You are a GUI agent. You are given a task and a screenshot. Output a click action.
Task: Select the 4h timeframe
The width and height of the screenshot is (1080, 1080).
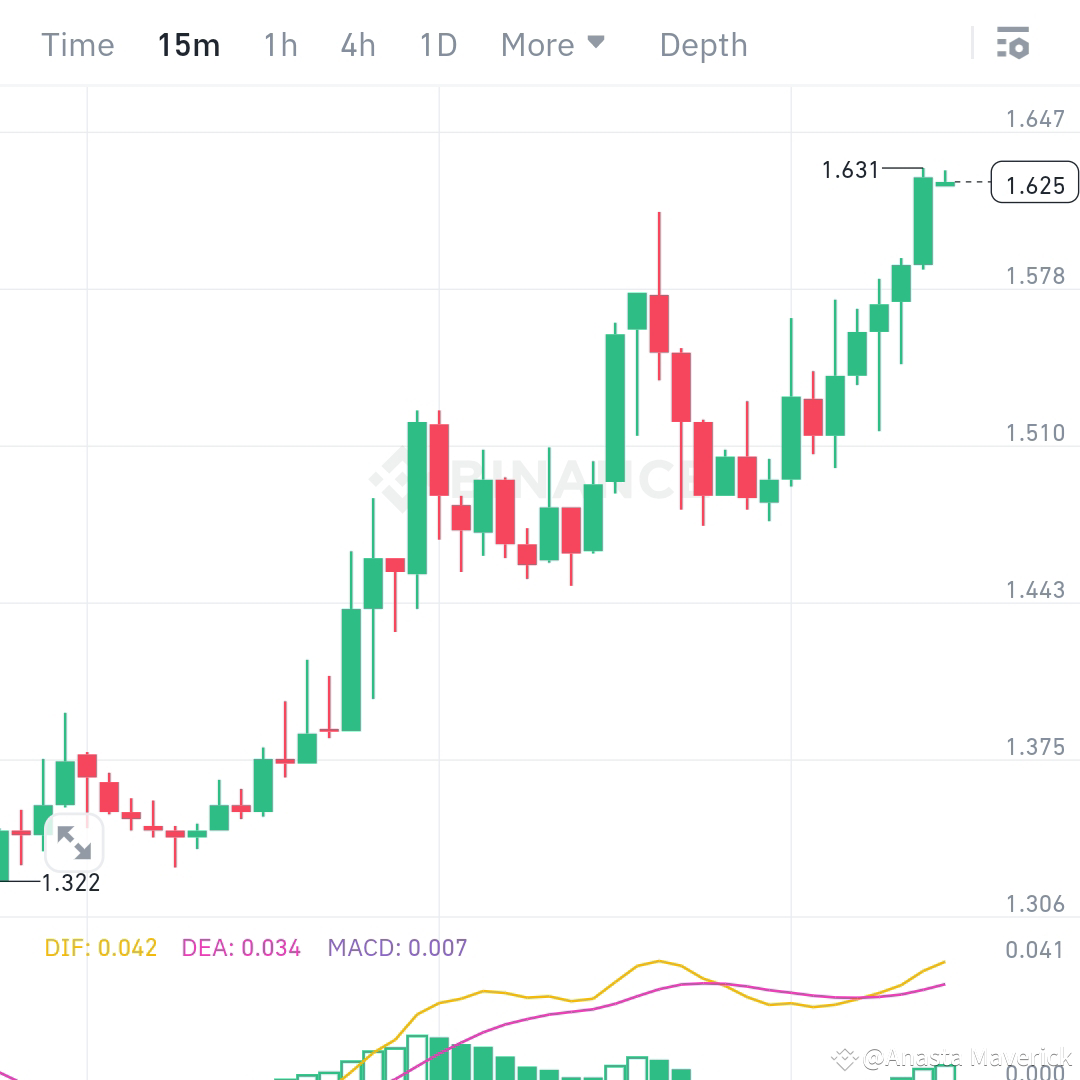point(357,44)
